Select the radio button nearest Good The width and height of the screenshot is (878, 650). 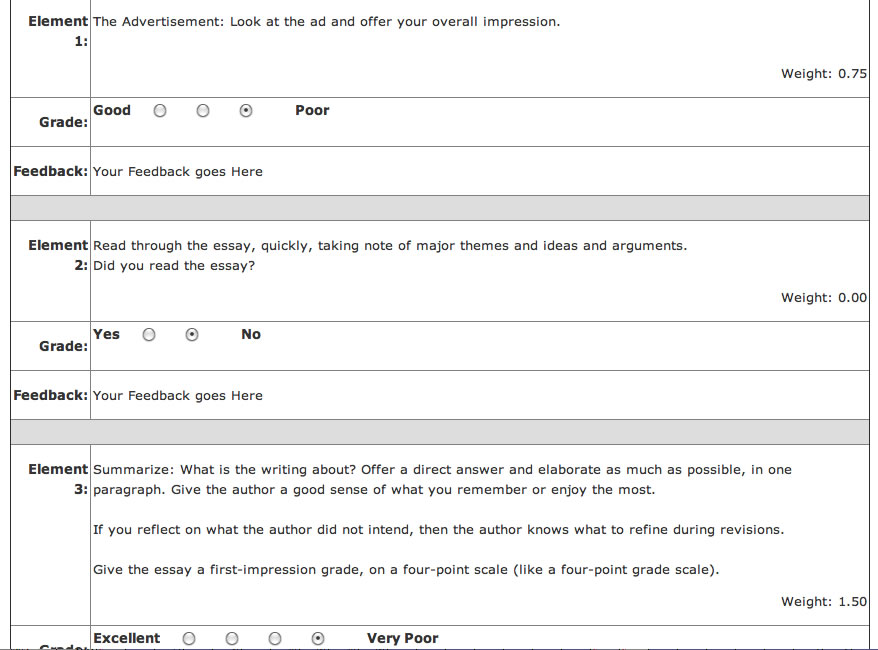pos(160,110)
